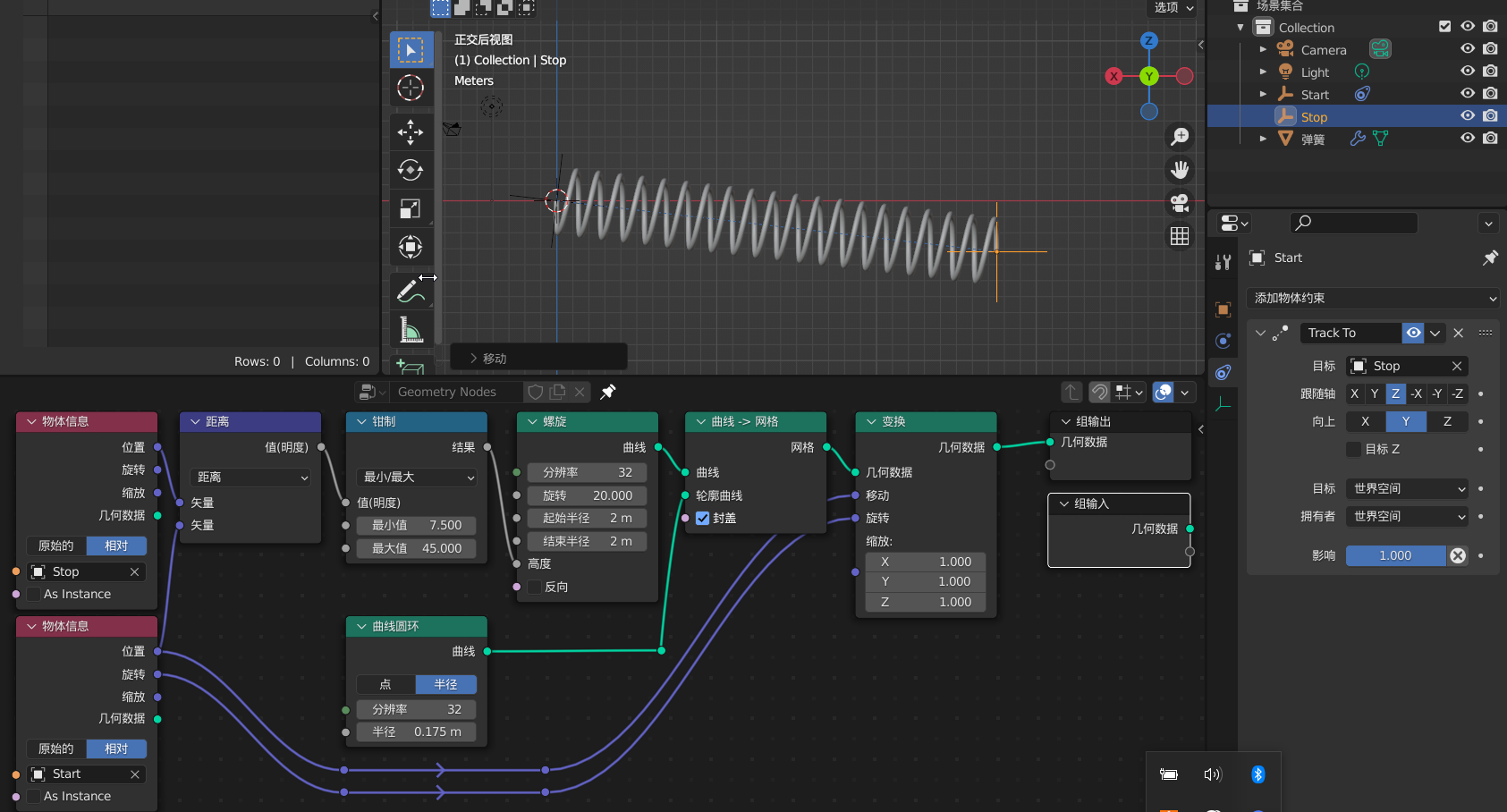Toggle camera view in the viewport
The width and height of the screenshot is (1507, 812).
coord(1180,203)
